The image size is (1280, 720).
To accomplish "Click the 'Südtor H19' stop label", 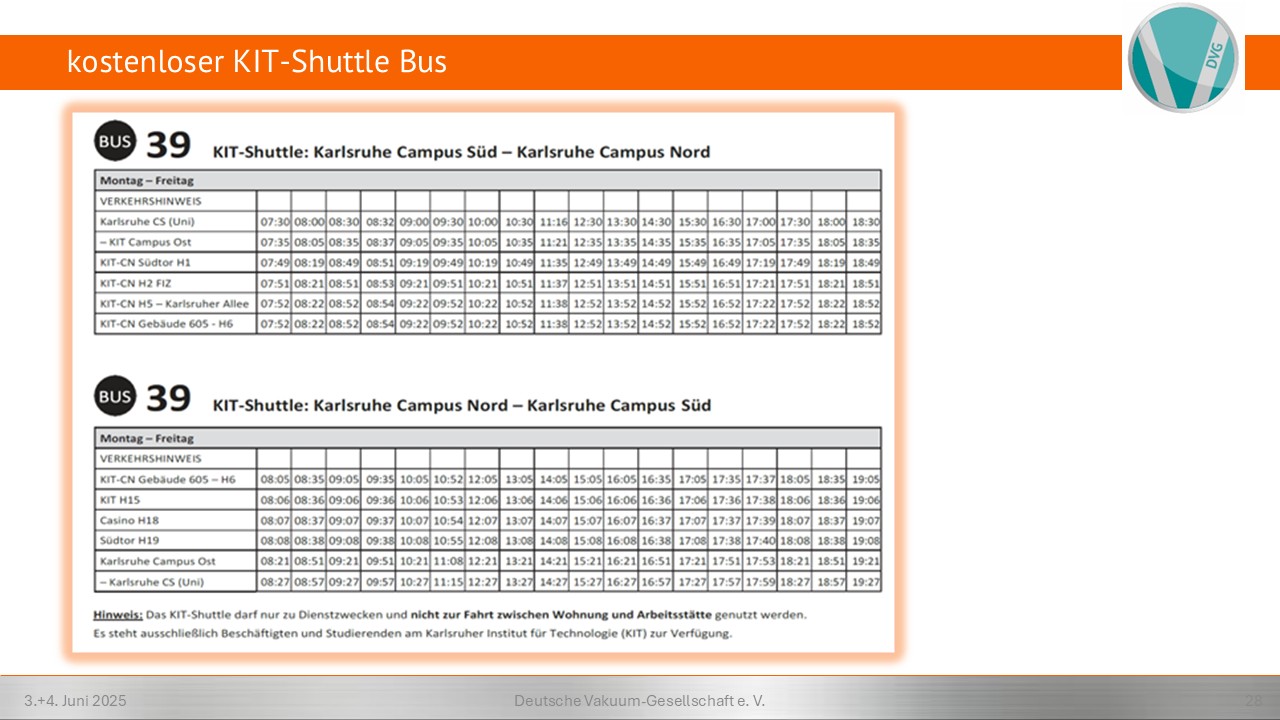I will 129,540.
